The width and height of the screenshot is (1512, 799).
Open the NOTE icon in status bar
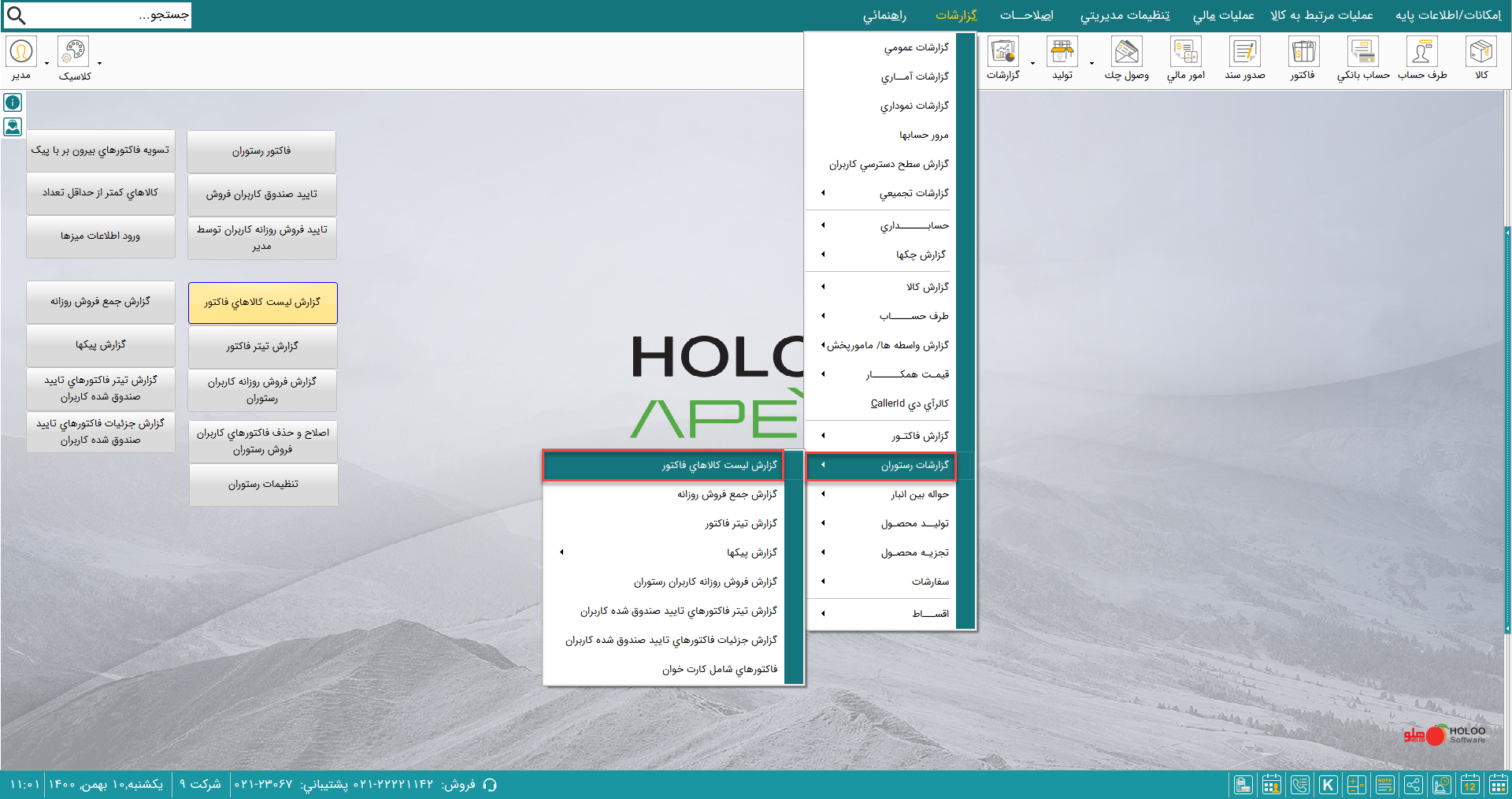click(x=1384, y=785)
